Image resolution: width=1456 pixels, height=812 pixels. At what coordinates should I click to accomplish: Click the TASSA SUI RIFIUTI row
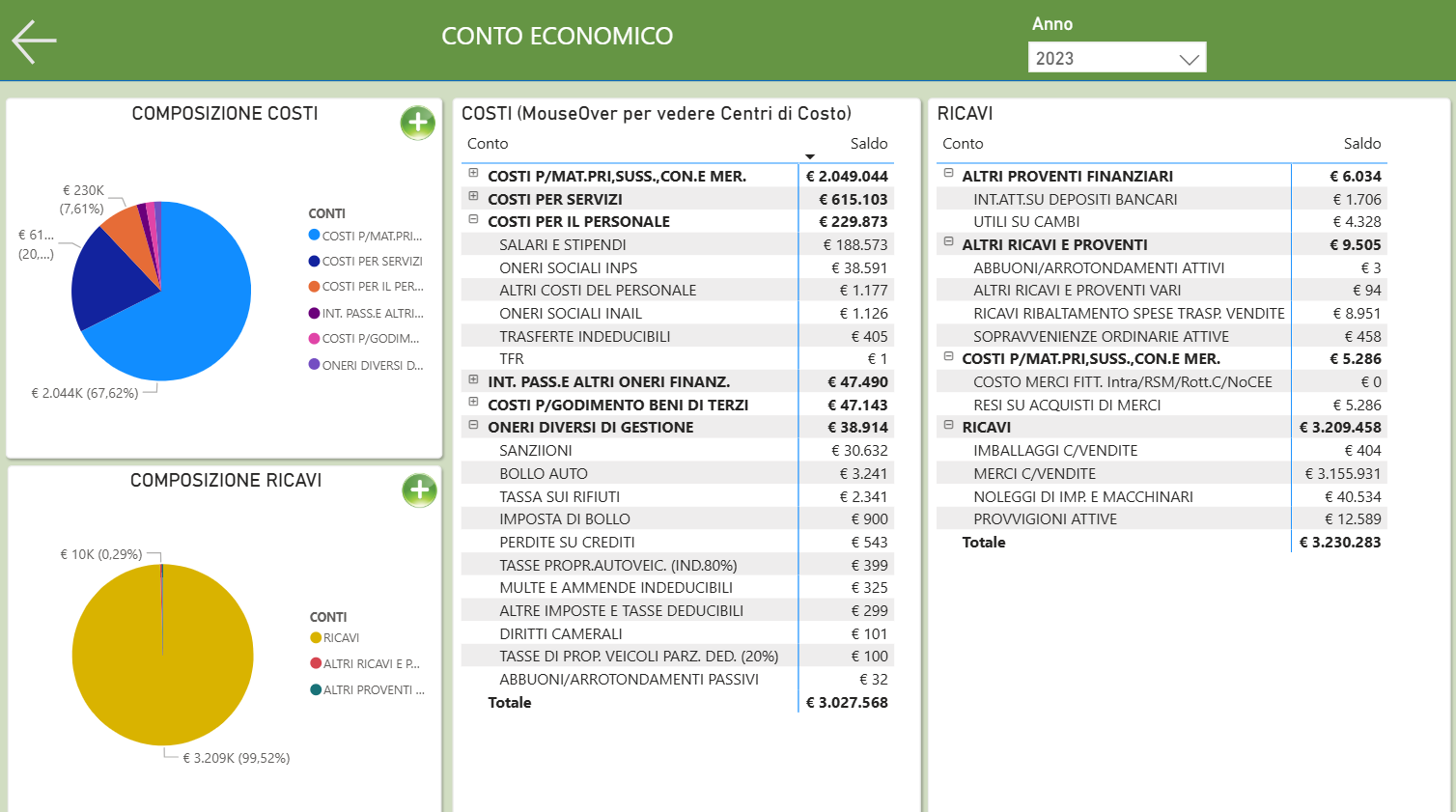tap(677, 497)
